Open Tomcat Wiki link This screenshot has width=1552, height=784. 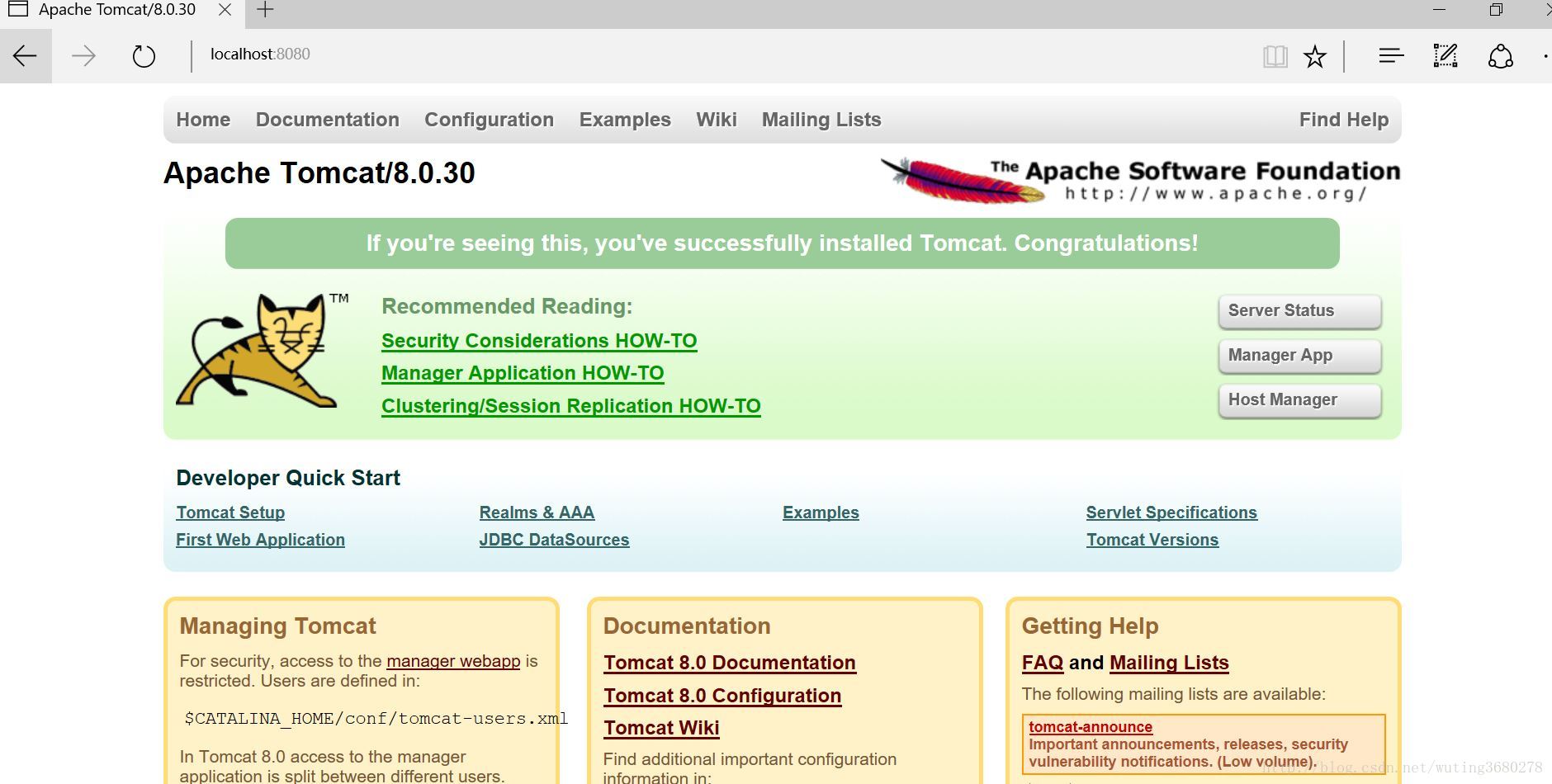[x=661, y=728]
